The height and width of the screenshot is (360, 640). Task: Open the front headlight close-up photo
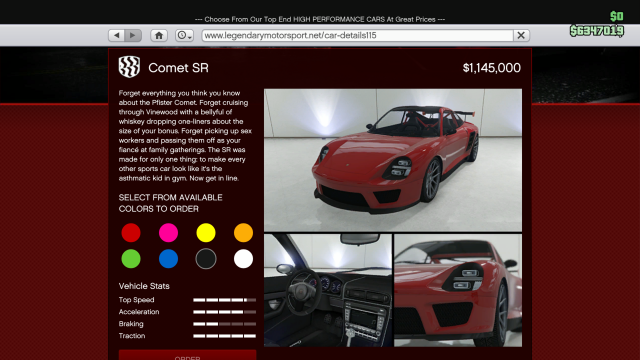(x=458, y=290)
